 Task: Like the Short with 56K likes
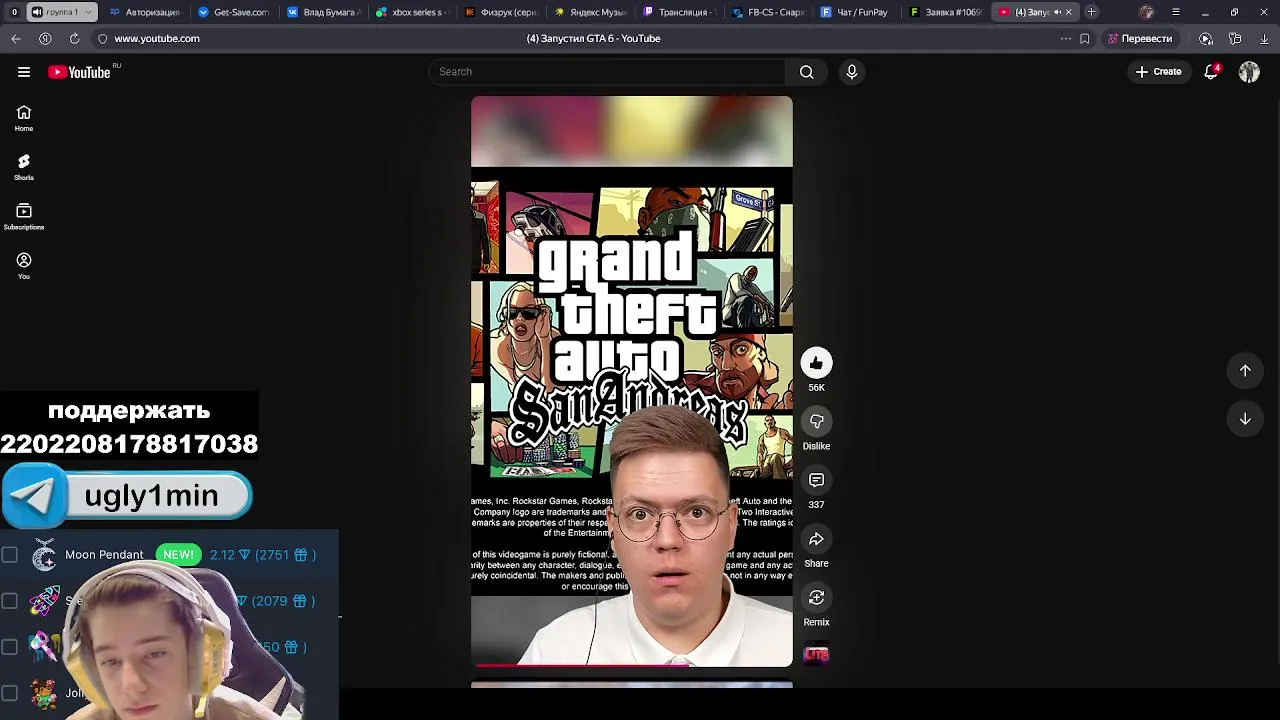816,363
